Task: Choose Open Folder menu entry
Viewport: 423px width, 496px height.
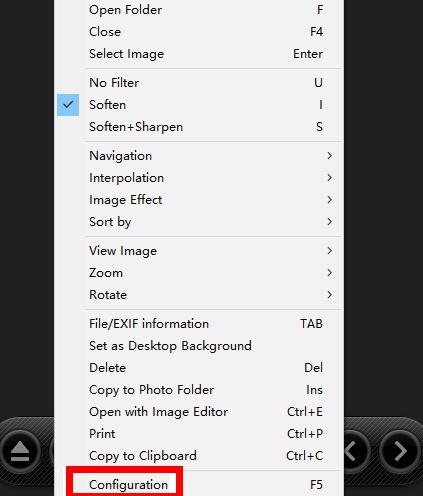Action: [200, 10]
